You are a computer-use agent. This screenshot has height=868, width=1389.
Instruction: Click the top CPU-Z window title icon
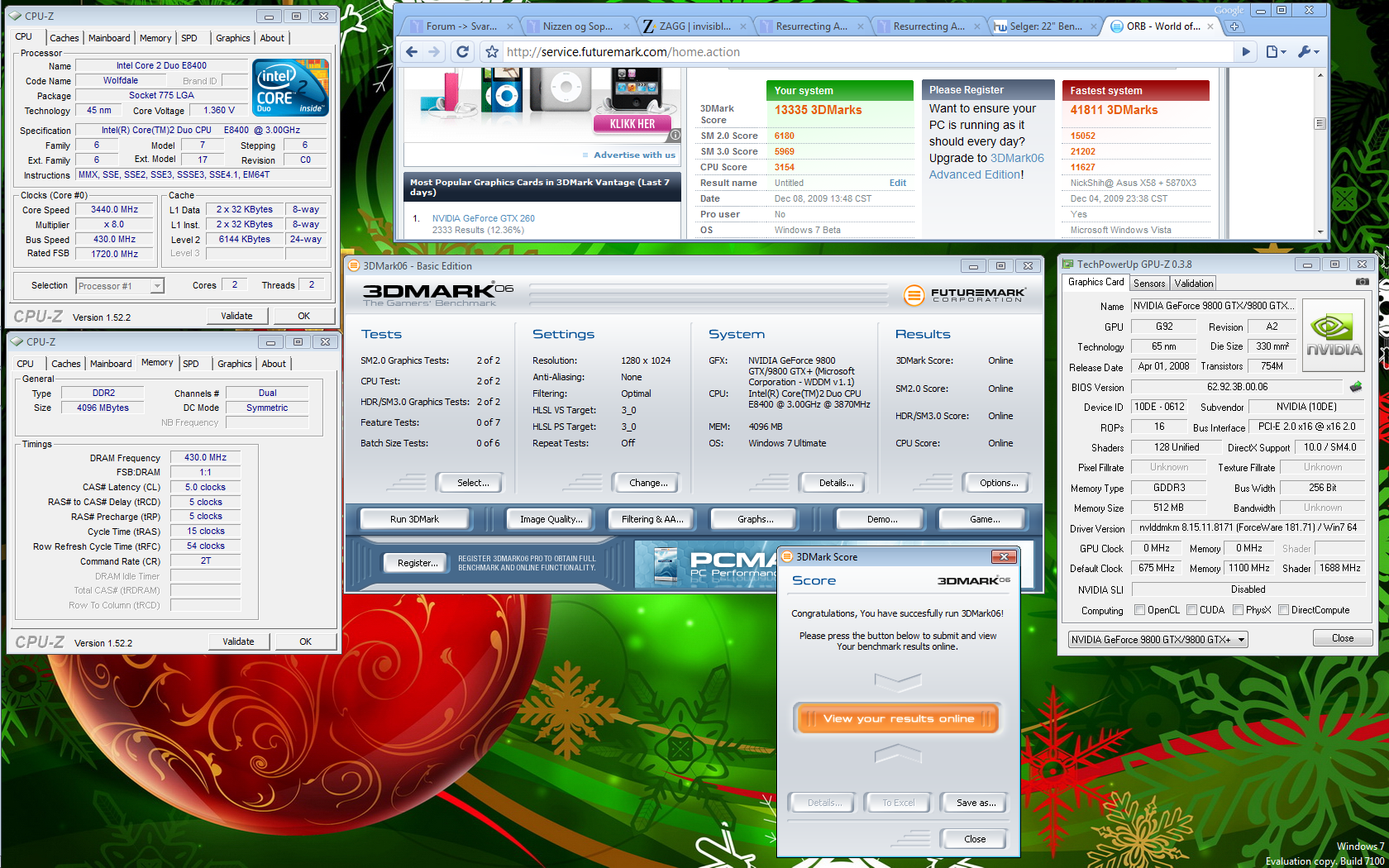pyautogui.click(x=15, y=16)
